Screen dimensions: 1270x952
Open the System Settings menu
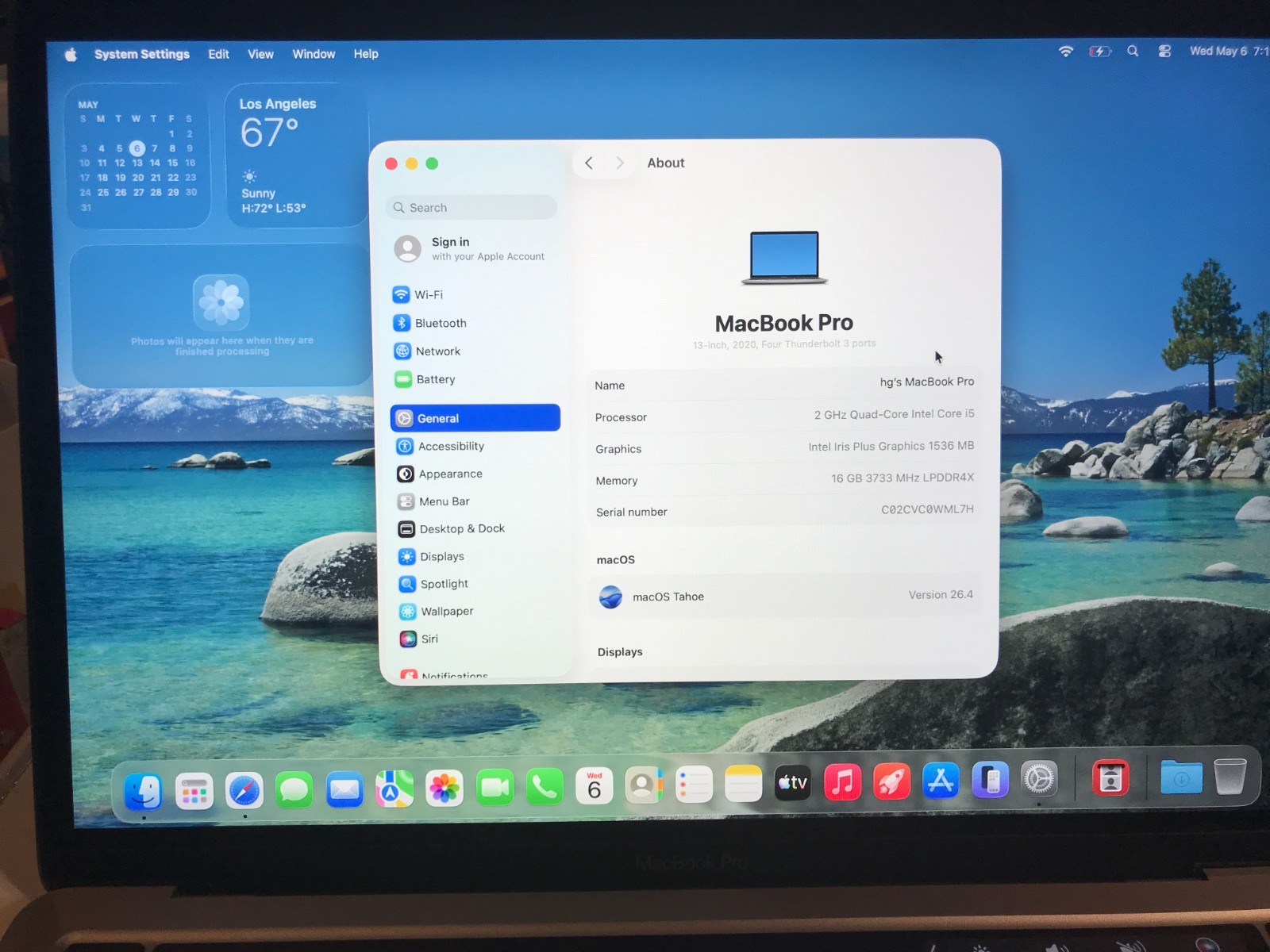[x=142, y=54]
